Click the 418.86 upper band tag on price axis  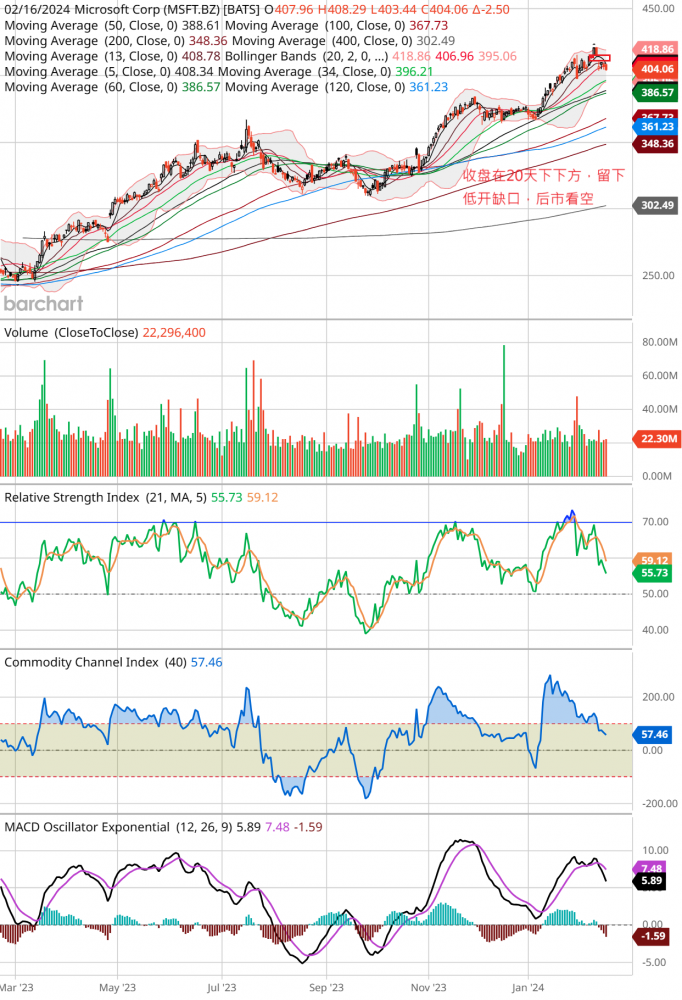click(656, 49)
